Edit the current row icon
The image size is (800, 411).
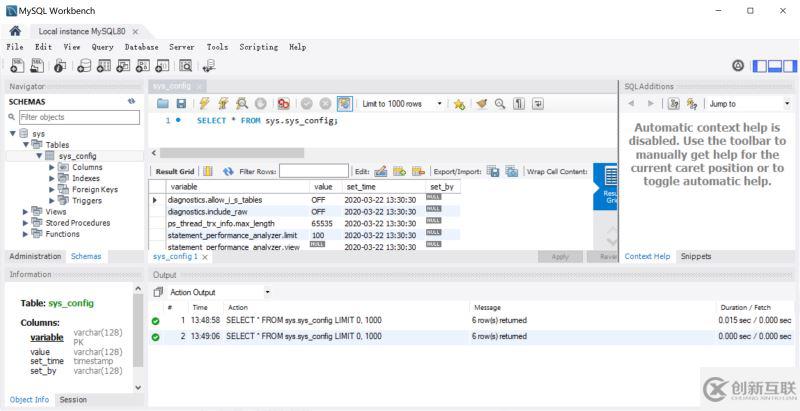tap(381, 172)
